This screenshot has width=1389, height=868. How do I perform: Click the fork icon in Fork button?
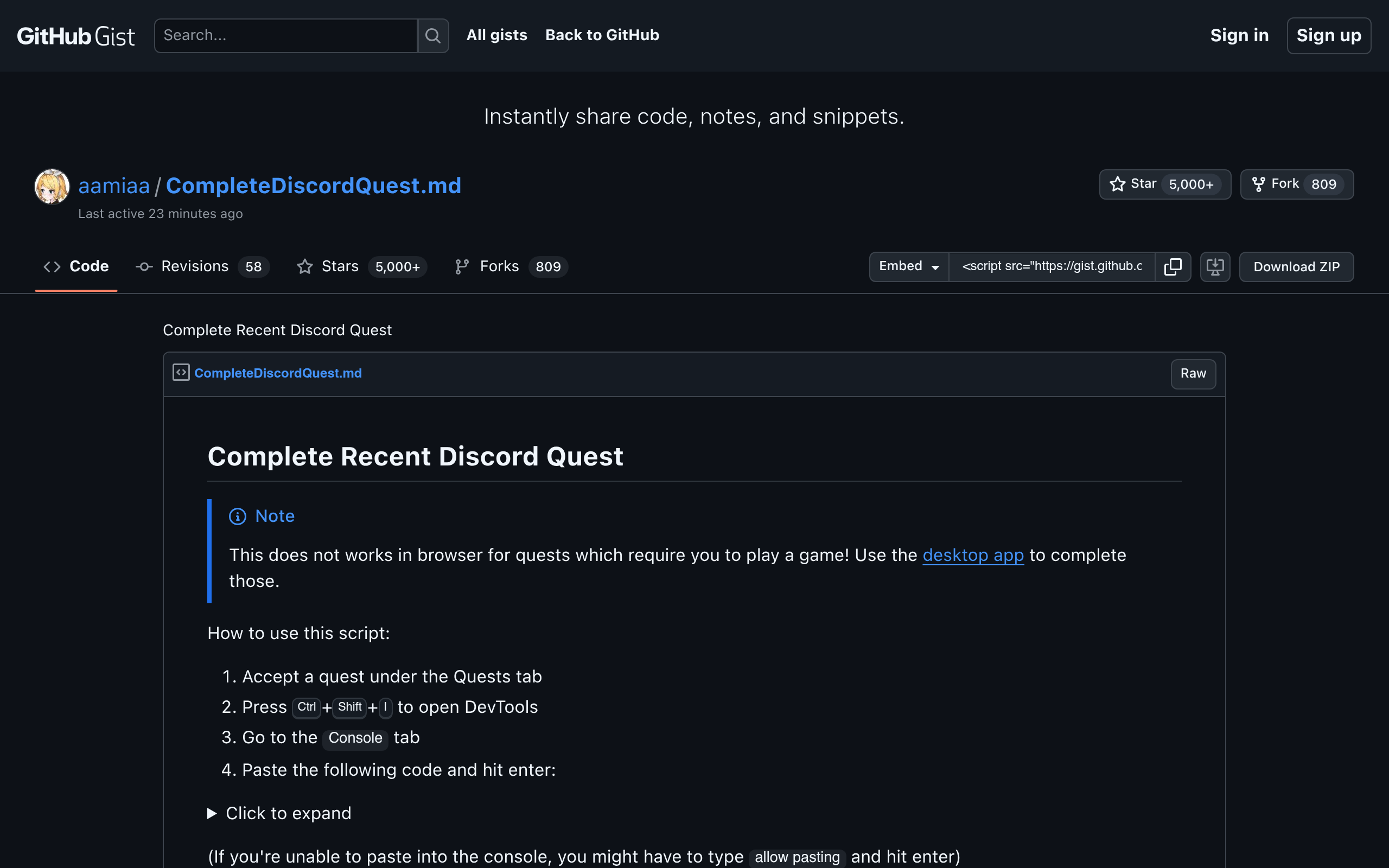[1258, 184]
